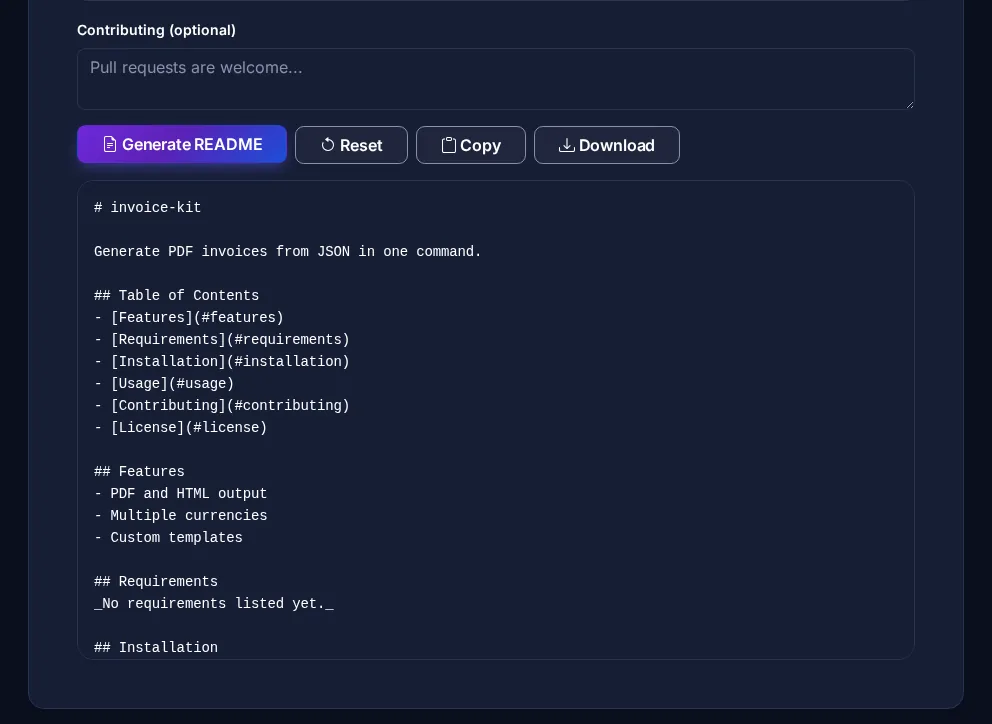Image resolution: width=992 pixels, height=724 pixels.
Task: Click the '## Requirements' heading line
Action: pos(156,582)
